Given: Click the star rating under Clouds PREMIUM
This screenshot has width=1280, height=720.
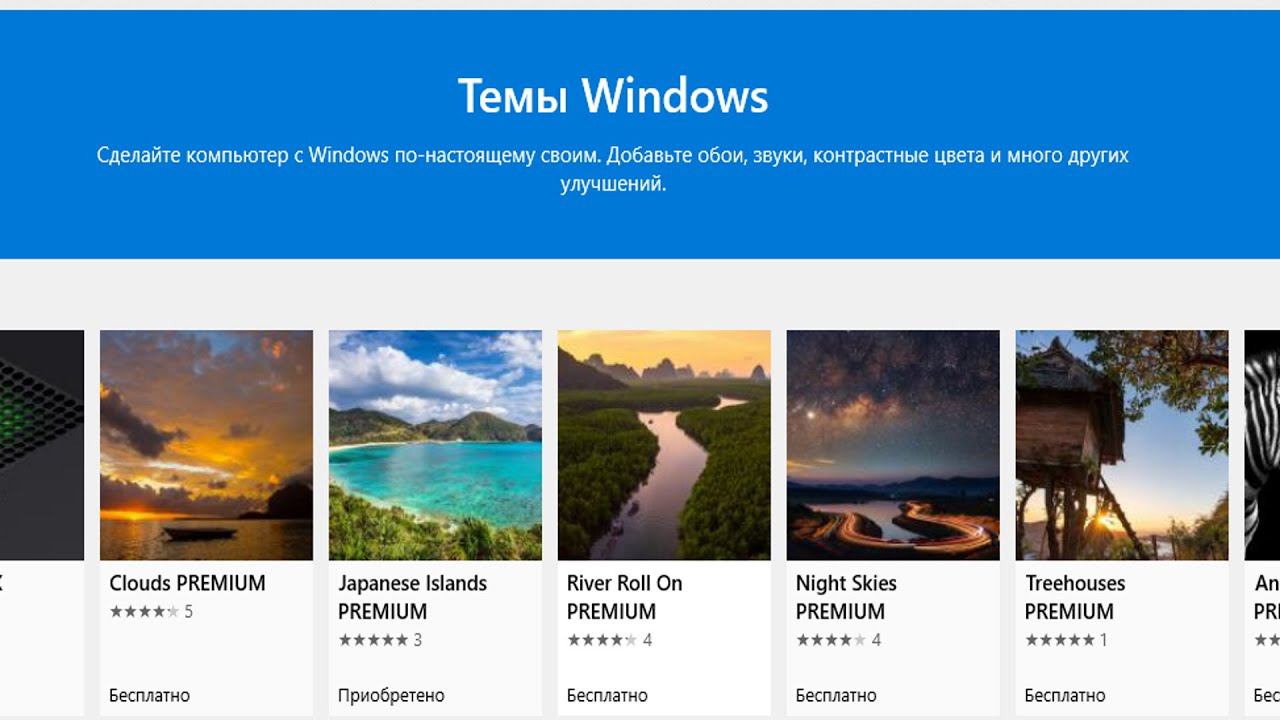Looking at the screenshot, I should (144, 611).
